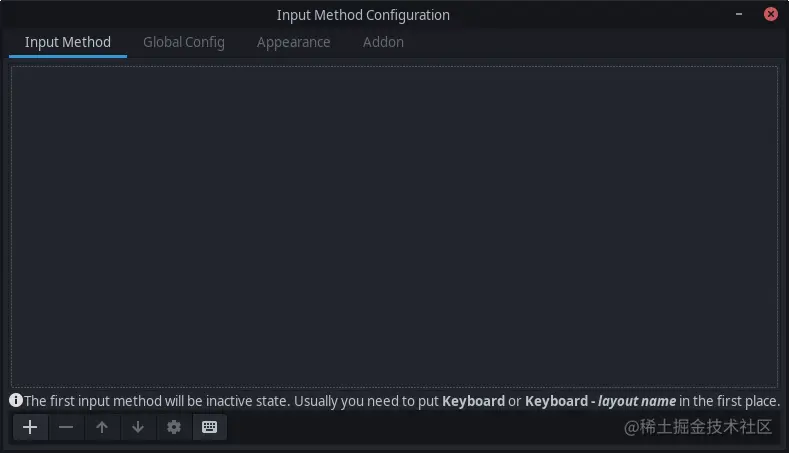This screenshot has width=789, height=453.
Task: Click the info icon beside the hint text
Action: click(16, 400)
